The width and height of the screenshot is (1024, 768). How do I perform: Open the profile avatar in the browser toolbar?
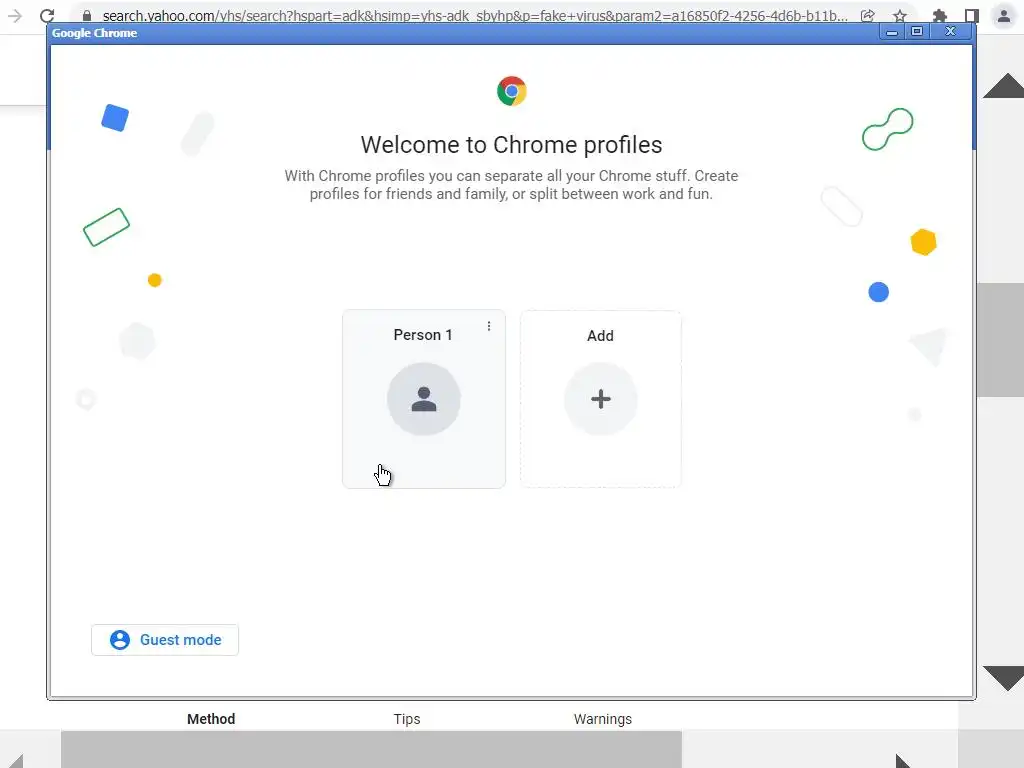click(1004, 16)
